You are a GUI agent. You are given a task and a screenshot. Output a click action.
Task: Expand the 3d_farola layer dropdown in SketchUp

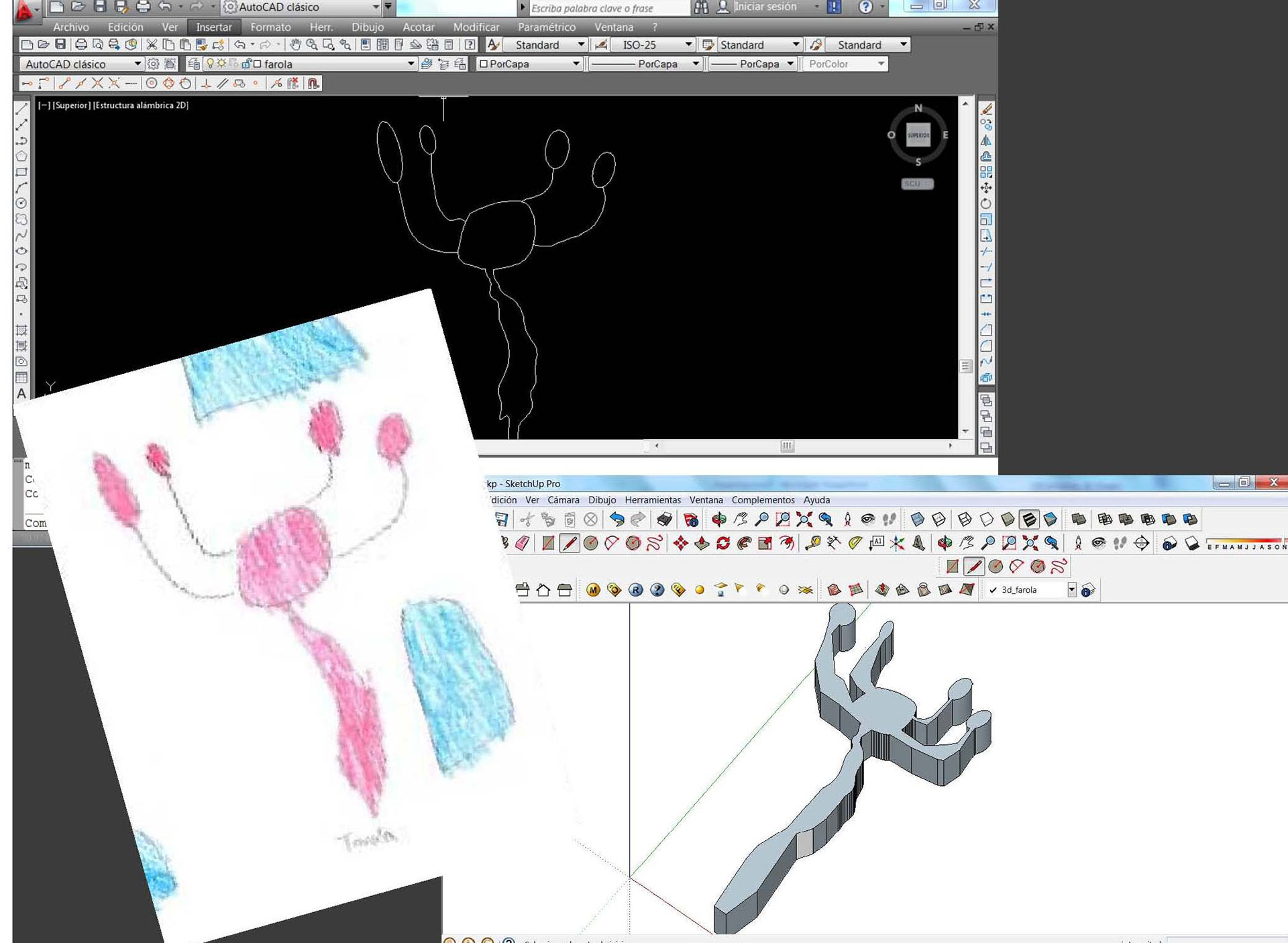1071,589
